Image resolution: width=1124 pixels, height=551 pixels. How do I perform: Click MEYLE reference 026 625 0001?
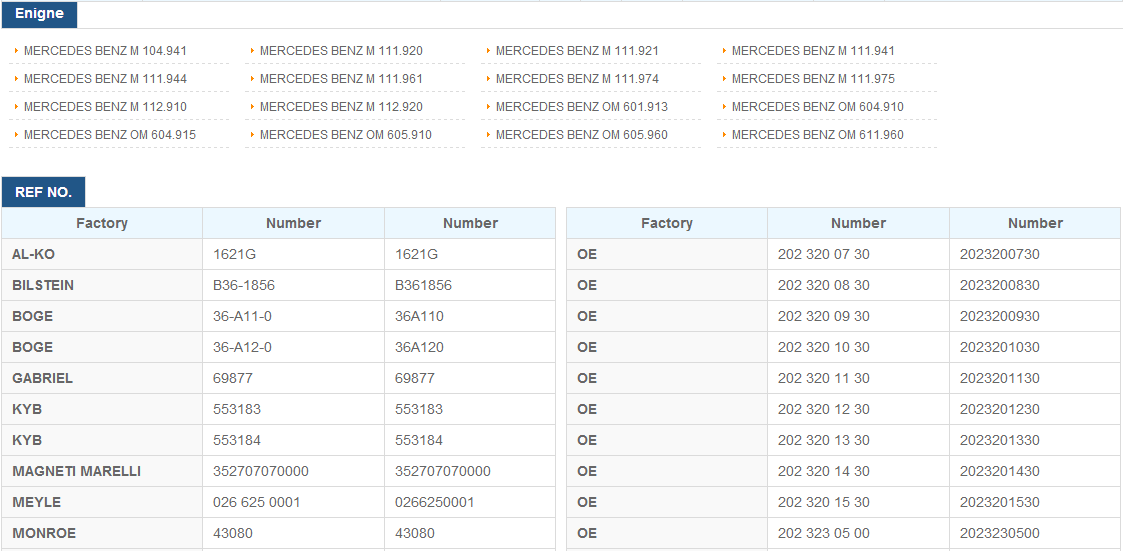[x=257, y=503]
